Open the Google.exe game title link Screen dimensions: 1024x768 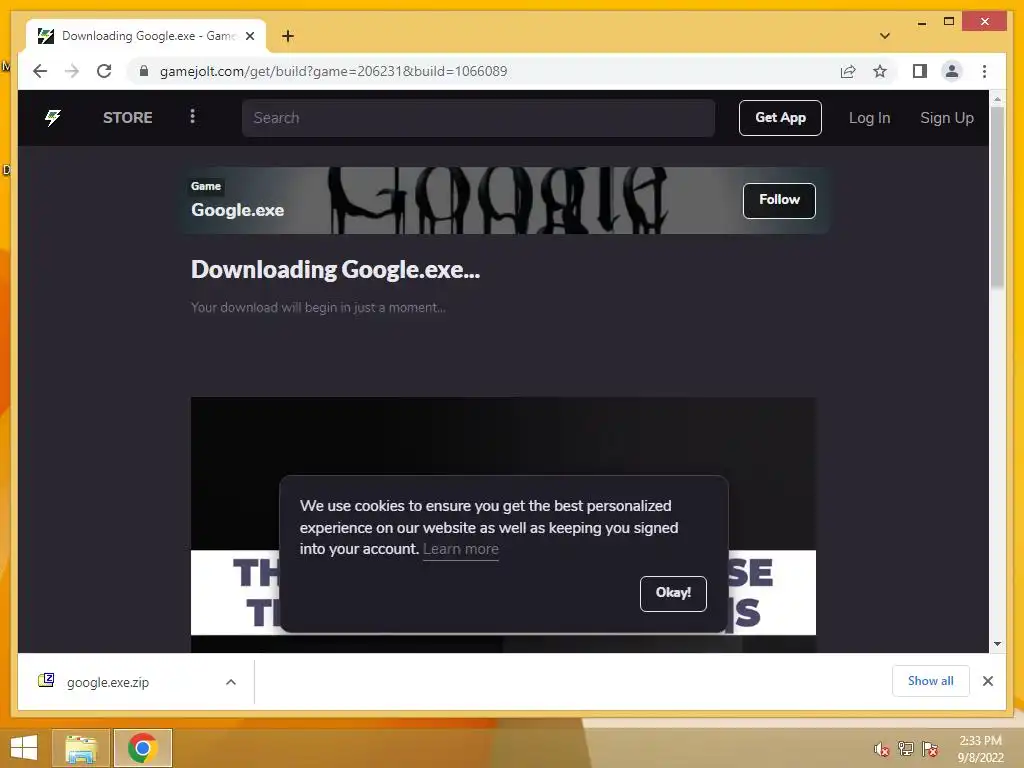point(238,210)
